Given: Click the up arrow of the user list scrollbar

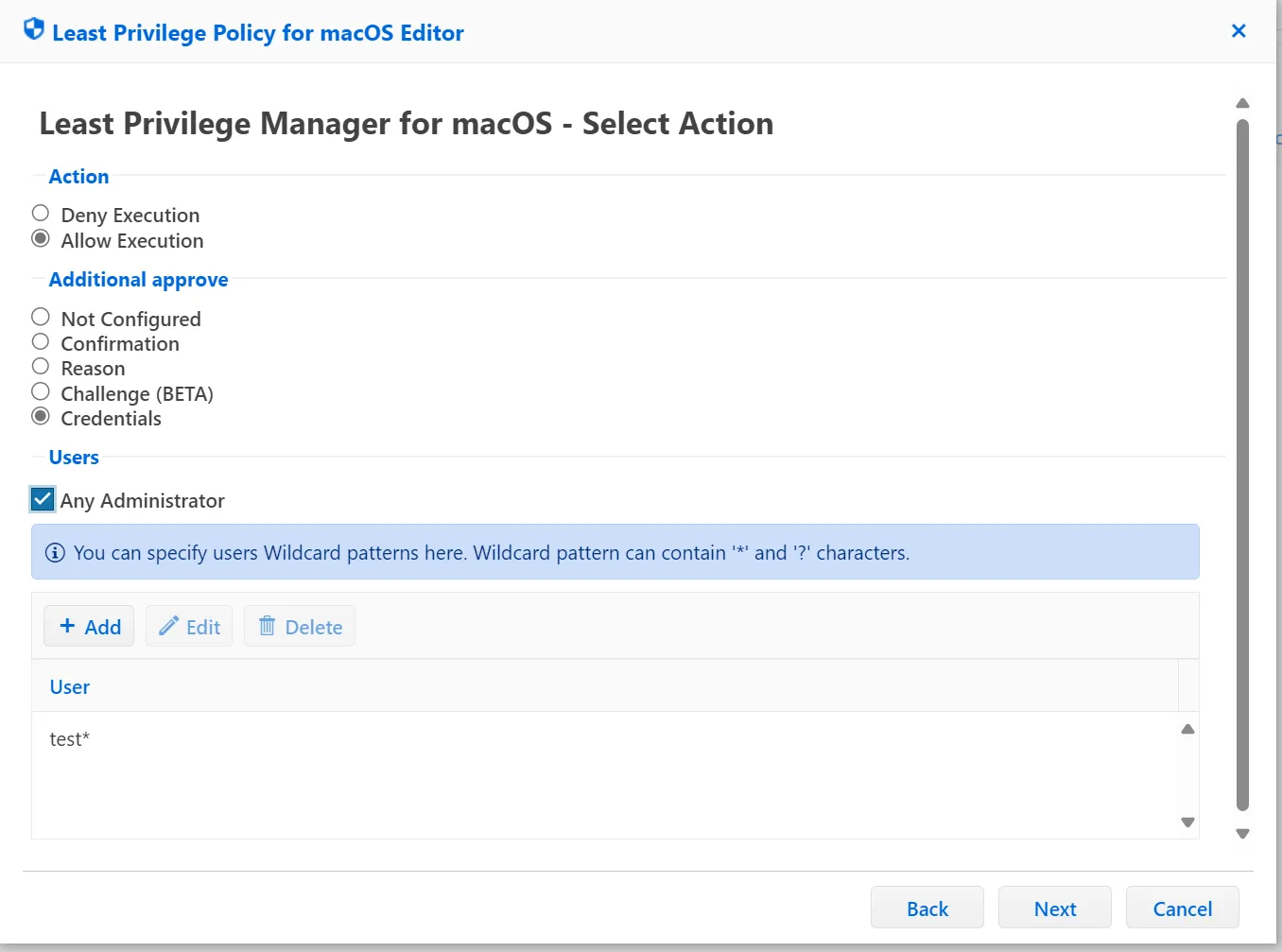Looking at the screenshot, I should (x=1187, y=728).
